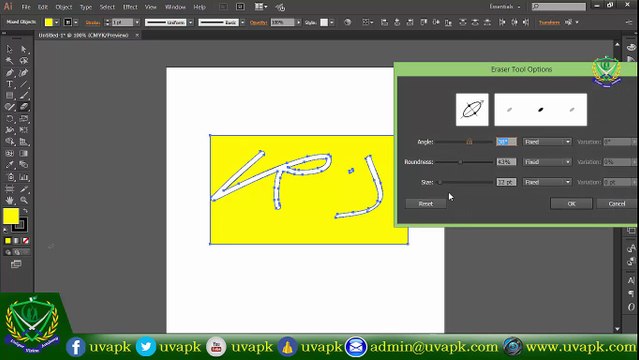Open the stroke weight dropdown
The height and width of the screenshot is (360, 639).
pos(137,22)
